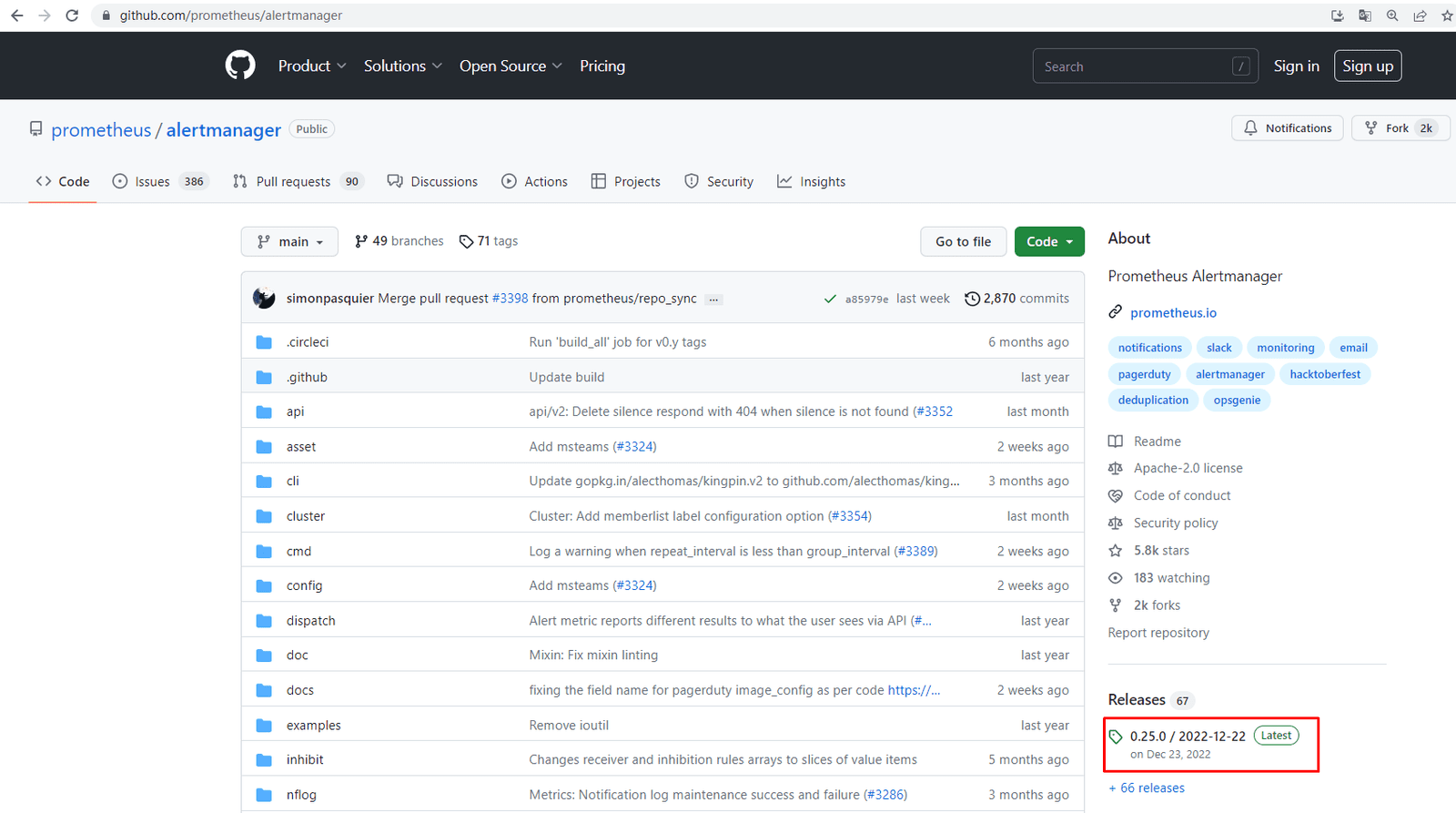Expand the commit message ellipsis

point(714,299)
